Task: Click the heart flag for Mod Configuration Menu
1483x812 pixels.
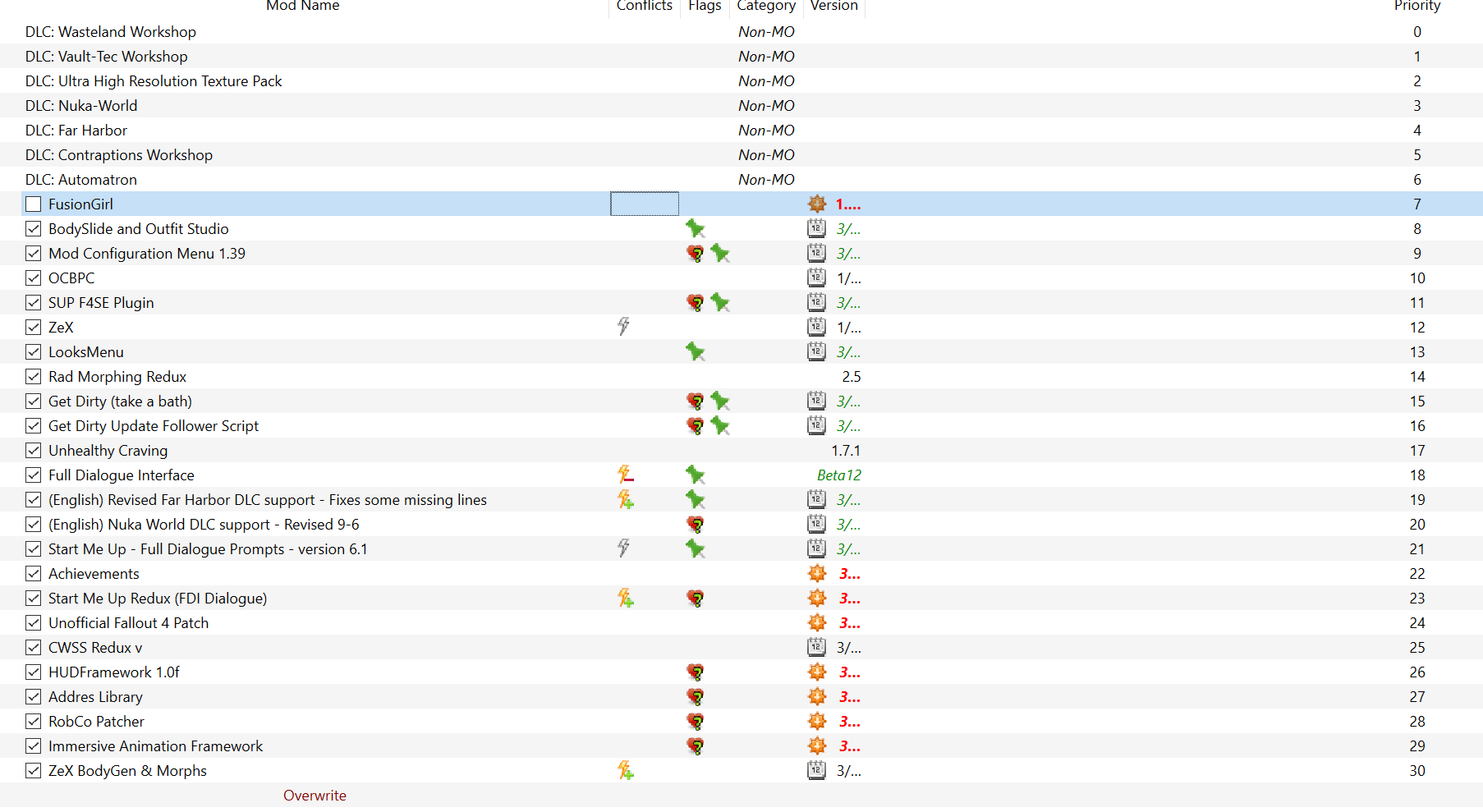Action: [696, 253]
